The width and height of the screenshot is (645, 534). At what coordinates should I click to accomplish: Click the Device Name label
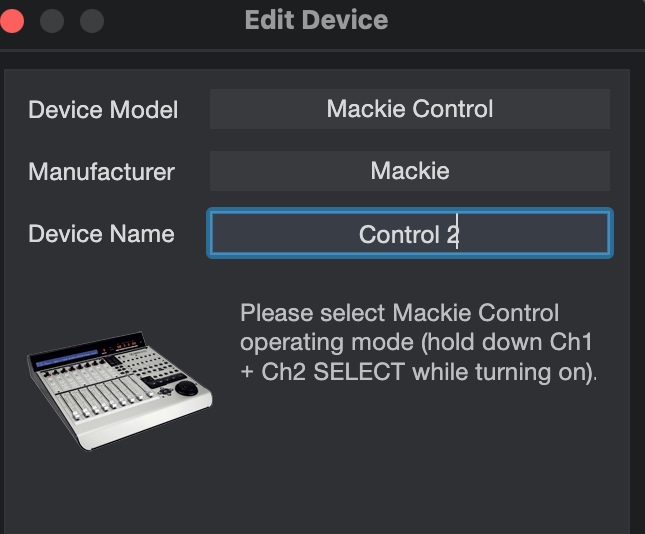point(101,234)
